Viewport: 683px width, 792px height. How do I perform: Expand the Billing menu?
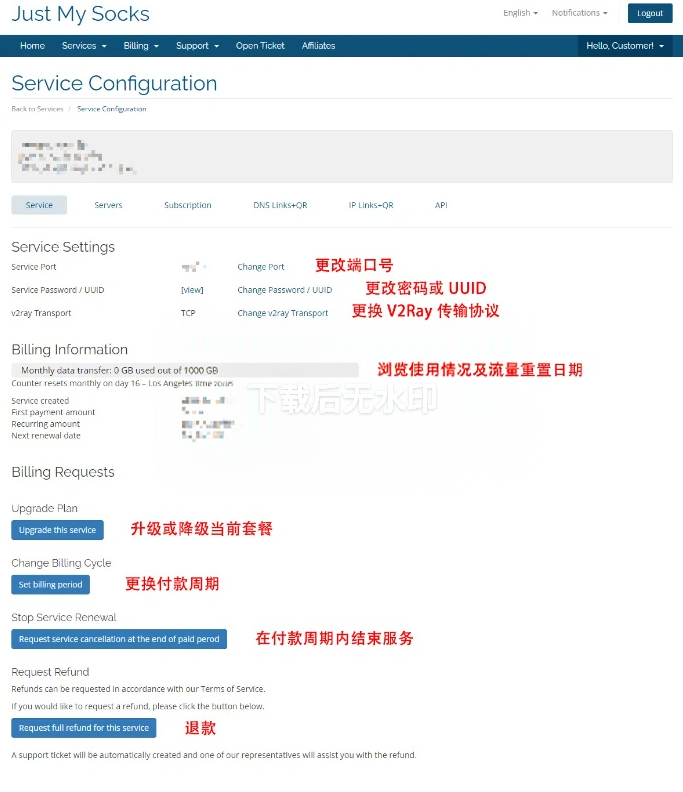coord(141,46)
